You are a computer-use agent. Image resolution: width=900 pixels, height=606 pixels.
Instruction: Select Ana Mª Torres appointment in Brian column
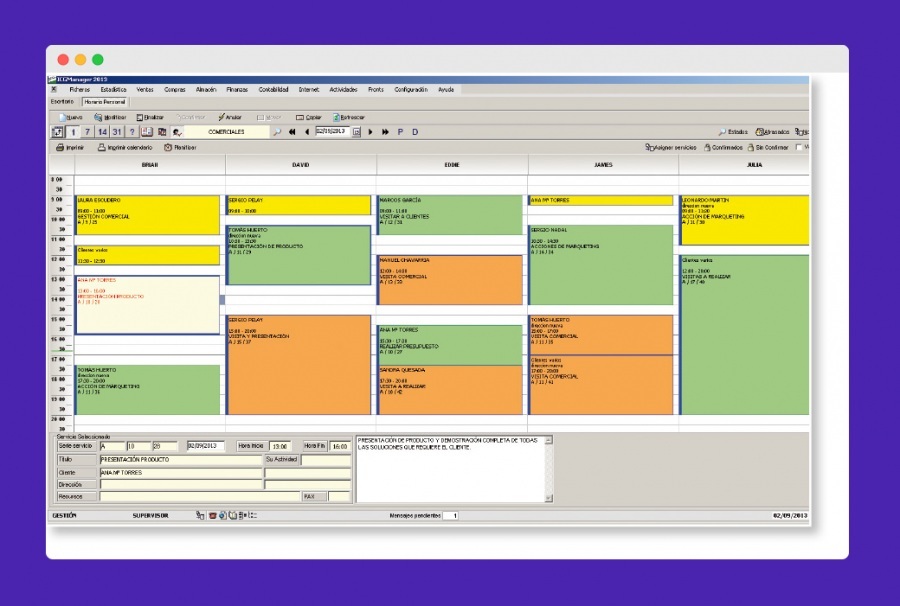[x=148, y=305]
